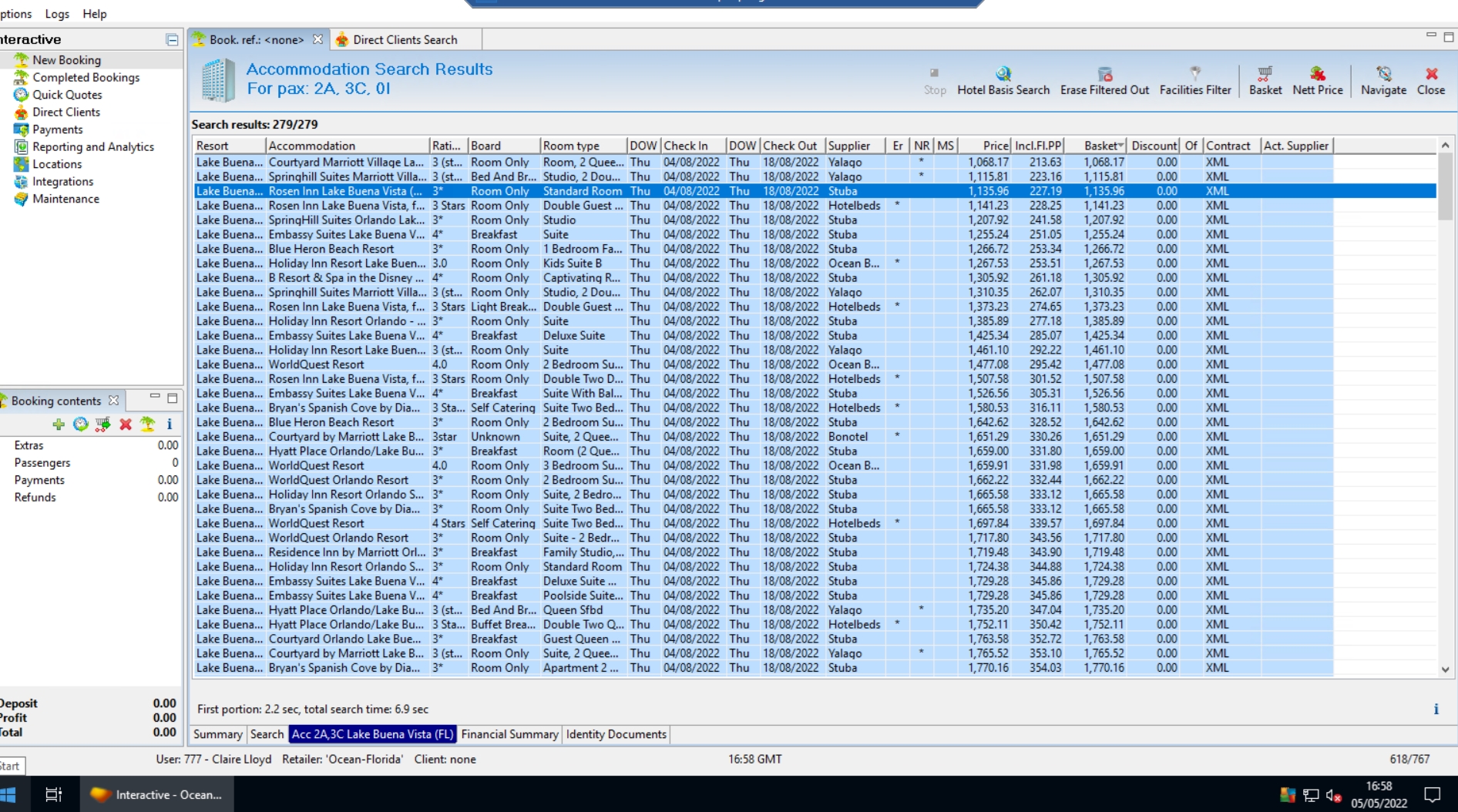Switch to the Search bottom tab
The image size is (1458, 812).
tap(267, 734)
